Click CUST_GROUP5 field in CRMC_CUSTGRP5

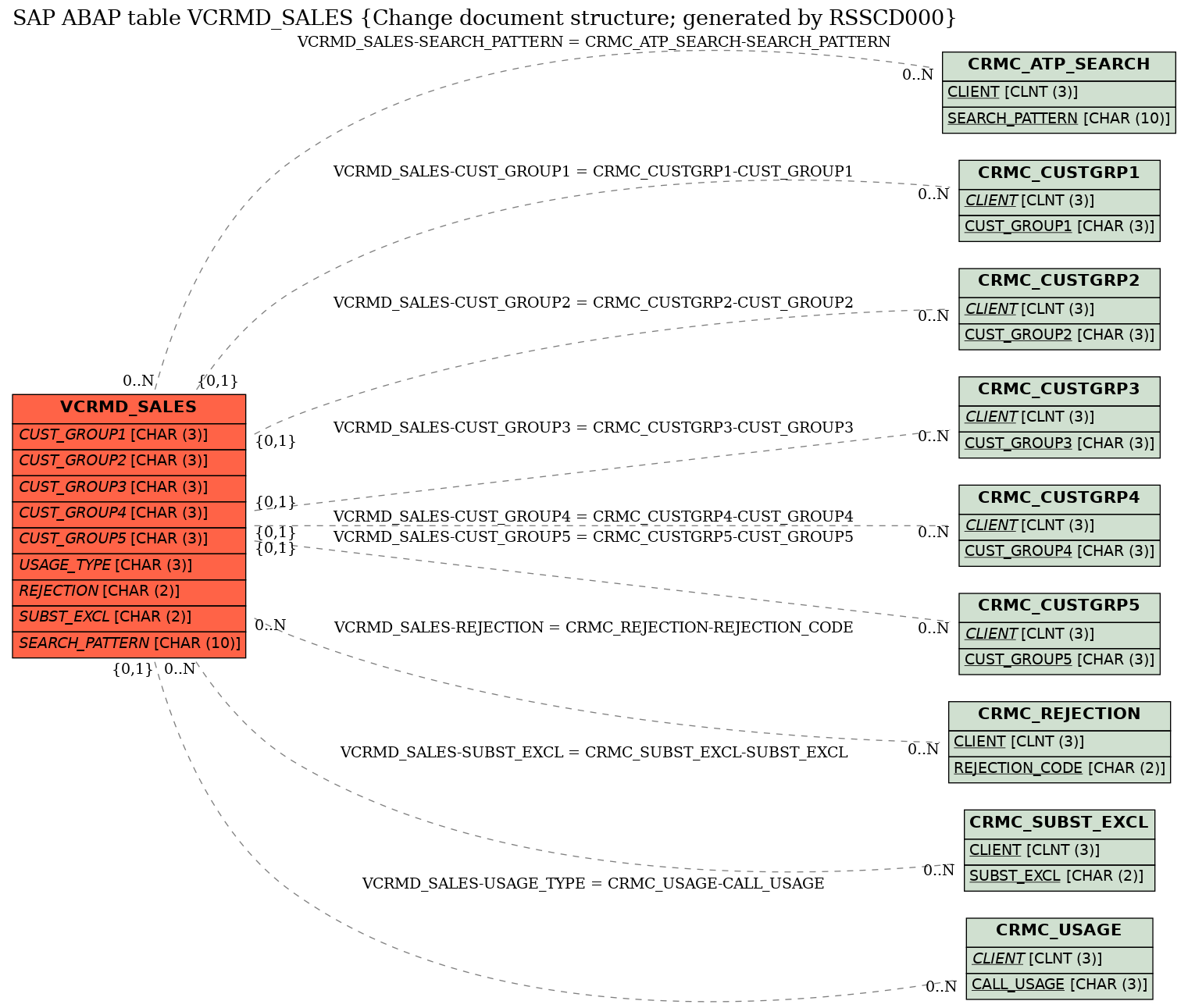click(1059, 660)
